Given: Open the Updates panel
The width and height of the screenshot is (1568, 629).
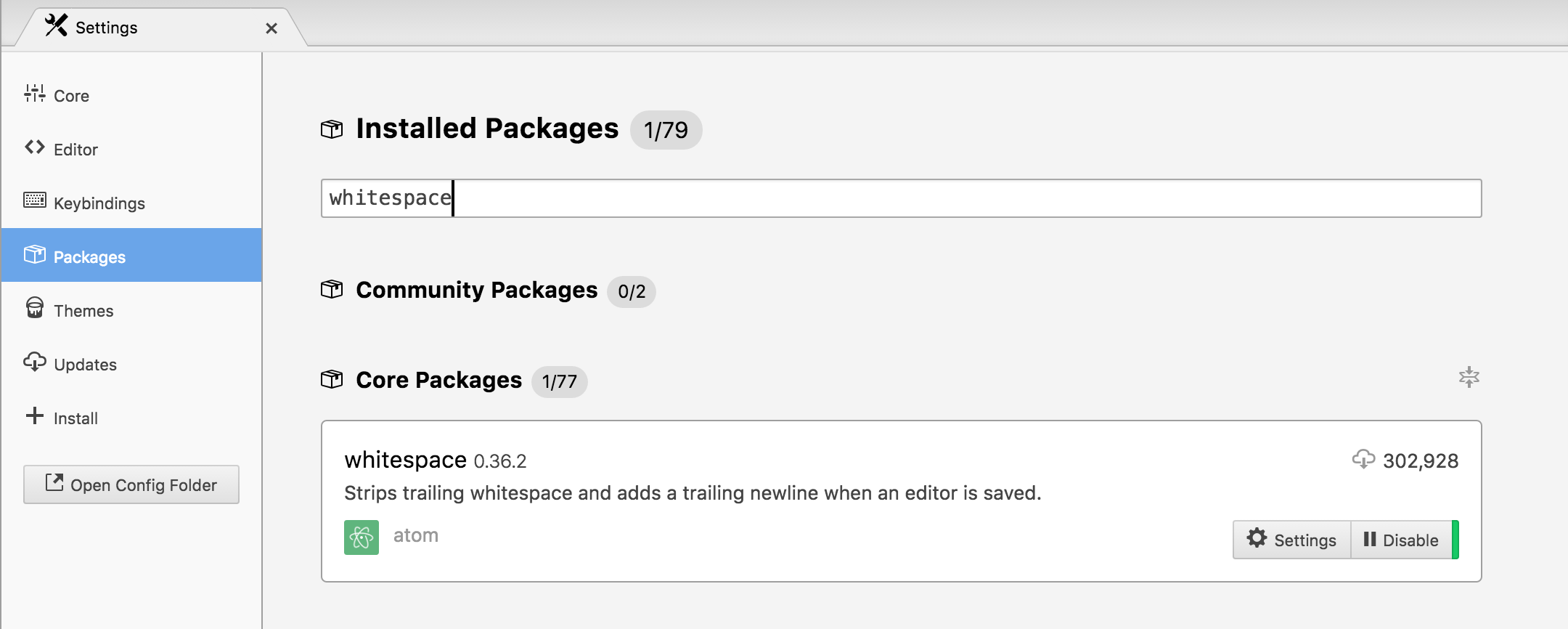Looking at the screenshot, I should [131, 364].
